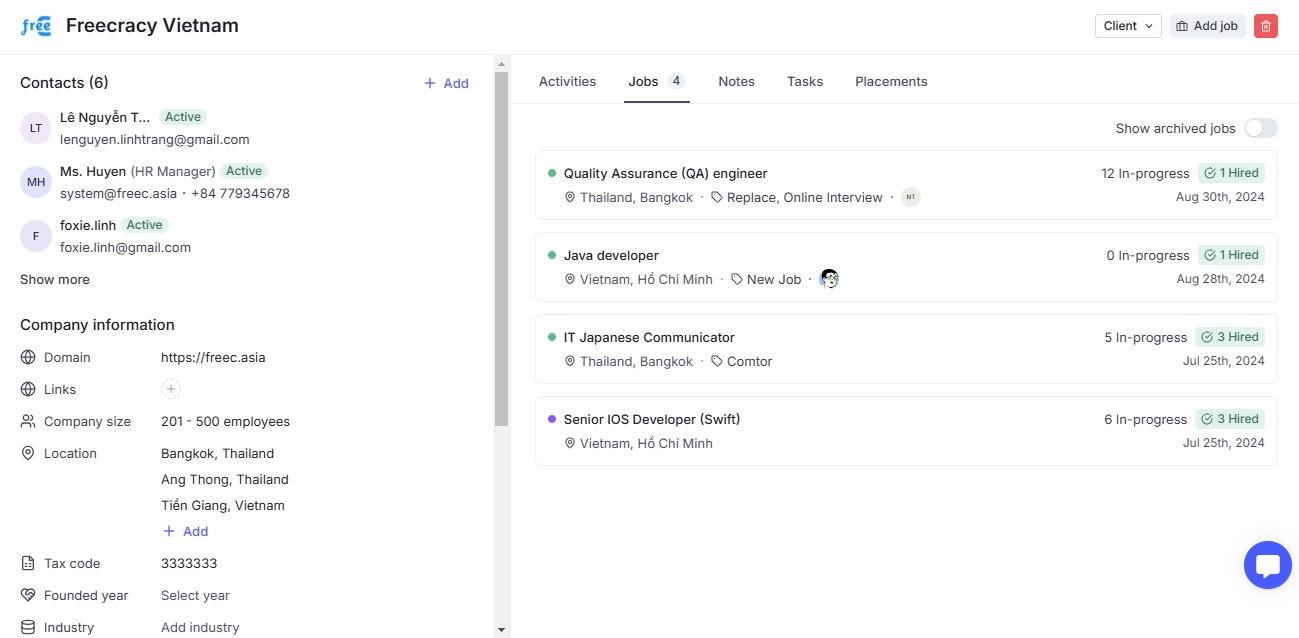Click the Freec logo icon
The height and width of the screenshot is (638, 1299).
click(x=36, y=26)
